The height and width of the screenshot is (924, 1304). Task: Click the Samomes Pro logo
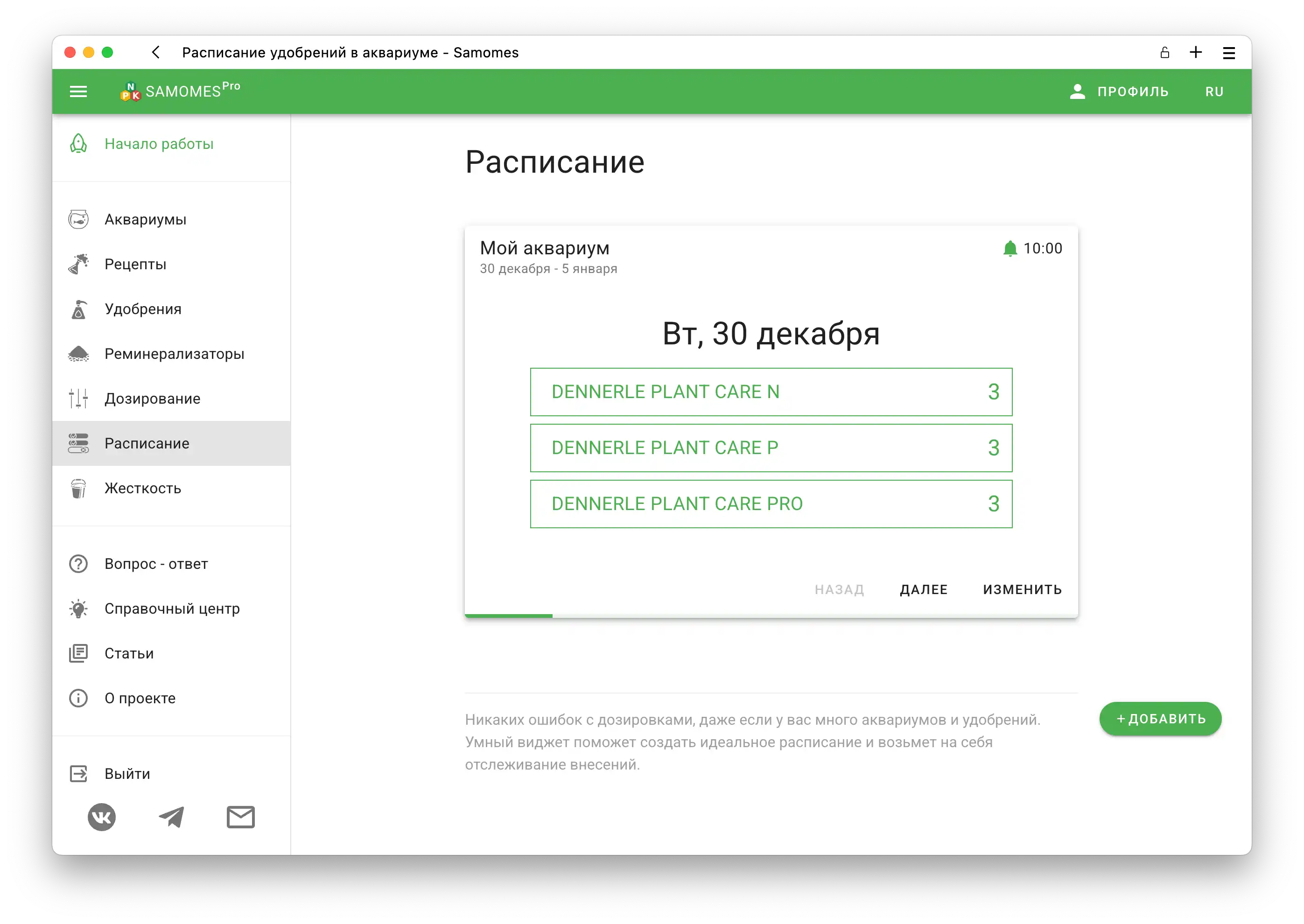[180, 91]
